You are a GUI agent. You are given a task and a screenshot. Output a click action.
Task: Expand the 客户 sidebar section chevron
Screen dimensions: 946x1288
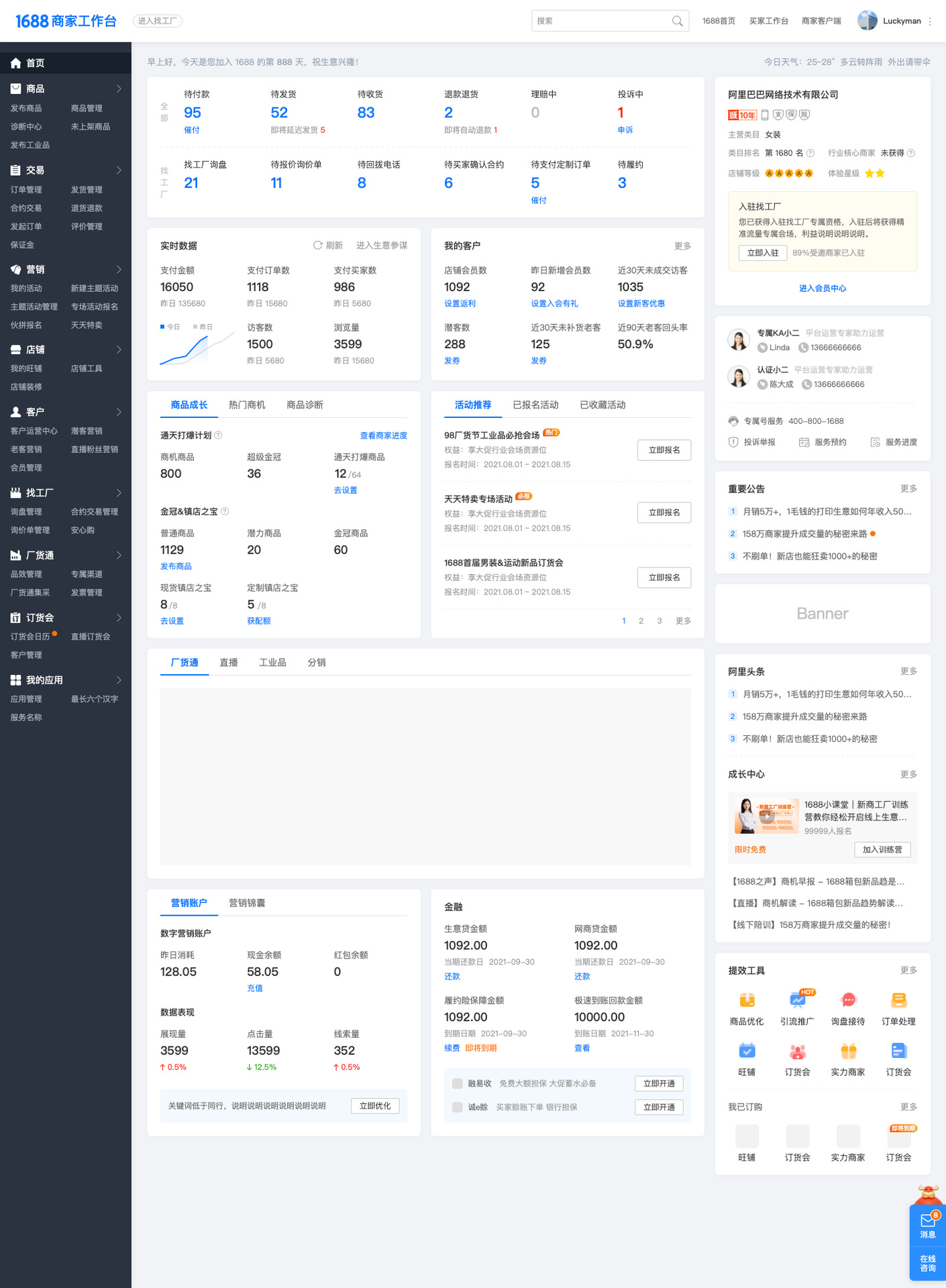click(119, 412)
